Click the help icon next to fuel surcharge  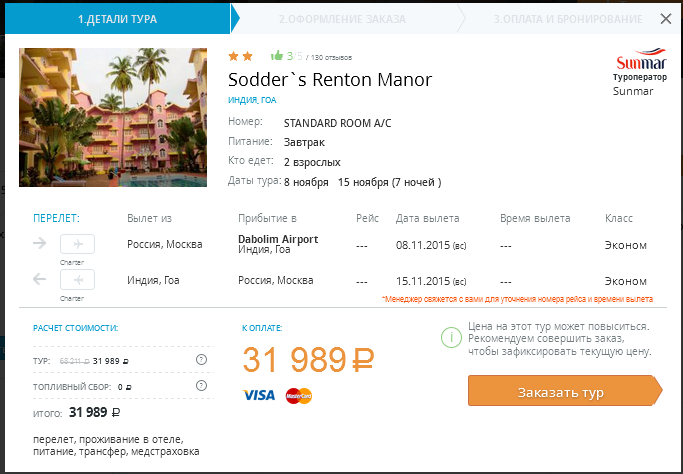click(202, 385)
